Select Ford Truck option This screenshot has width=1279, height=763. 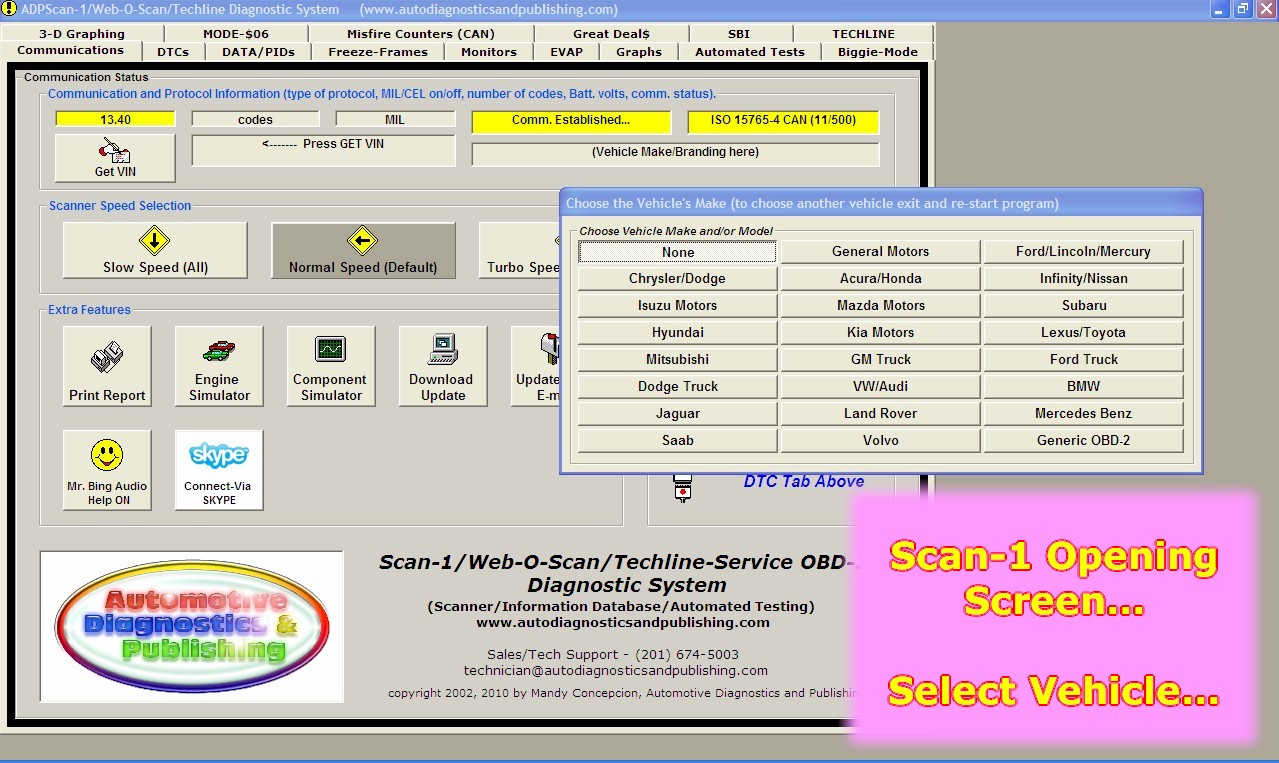click(x=1084, y=360)
